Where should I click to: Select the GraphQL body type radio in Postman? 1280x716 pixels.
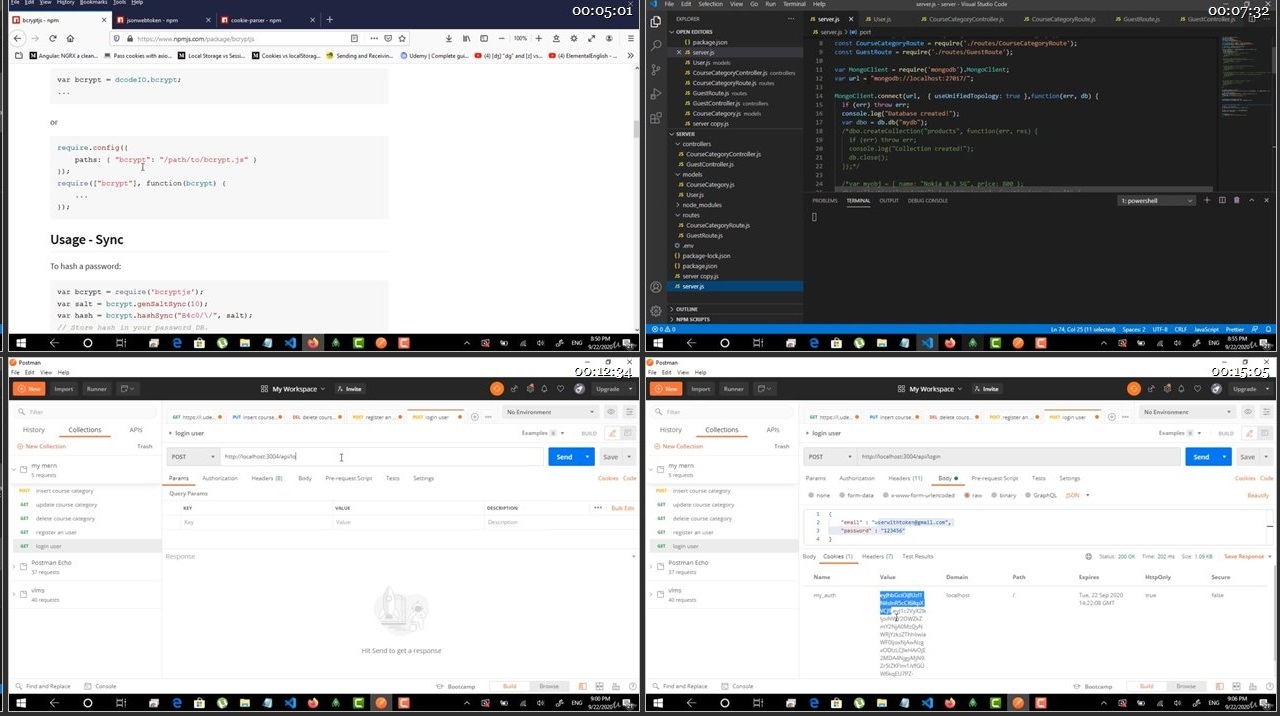point(1027,495)
